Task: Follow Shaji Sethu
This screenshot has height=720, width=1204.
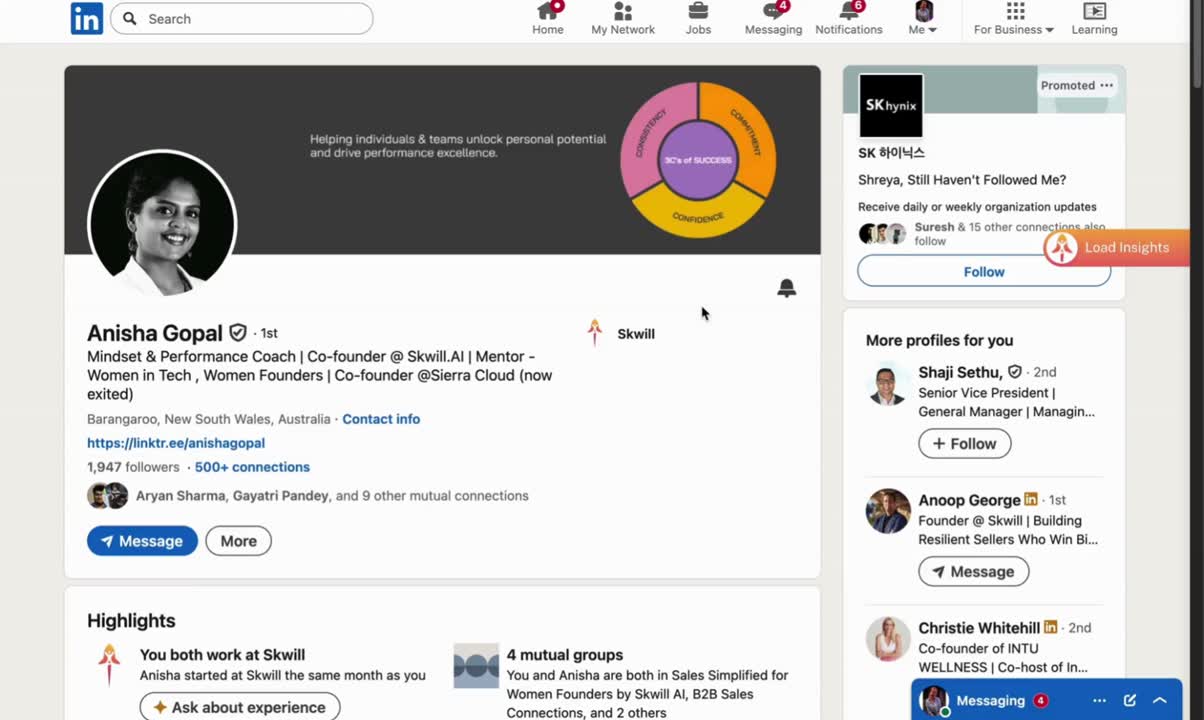Action: click(965, 444)
